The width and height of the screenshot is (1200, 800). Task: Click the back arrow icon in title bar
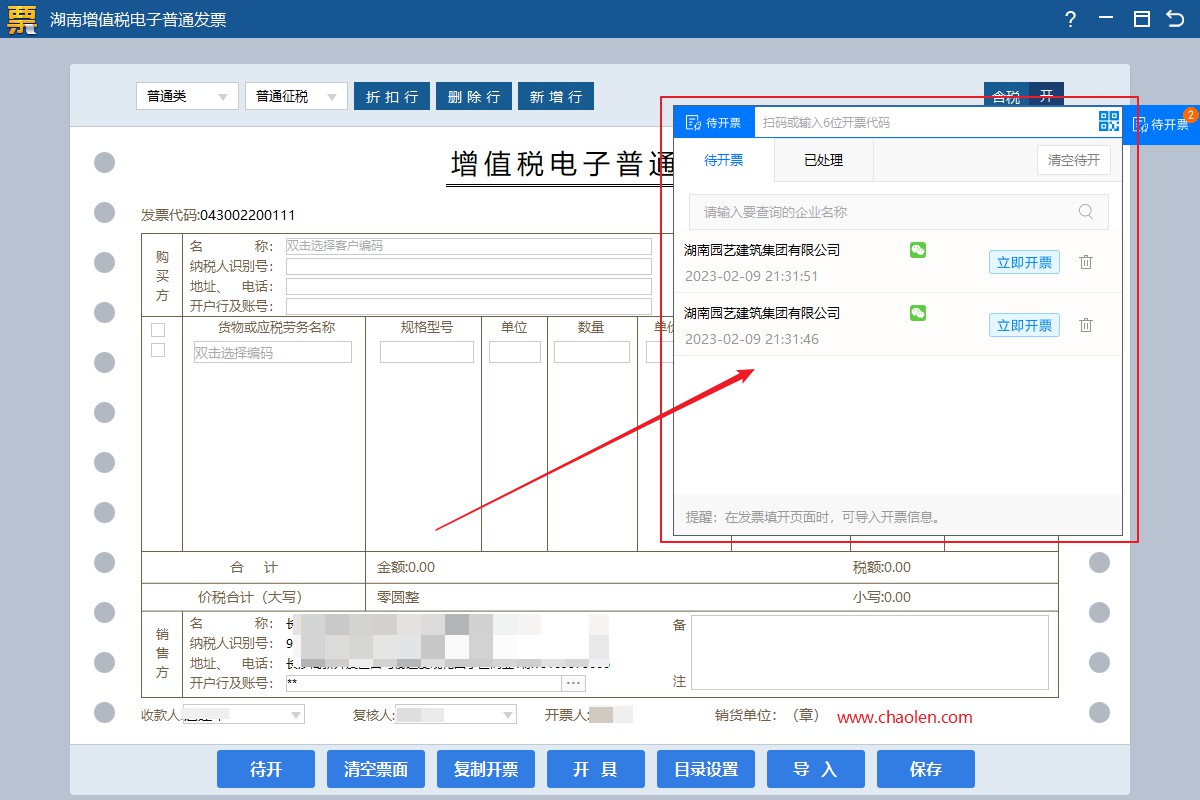point(1175,19)
